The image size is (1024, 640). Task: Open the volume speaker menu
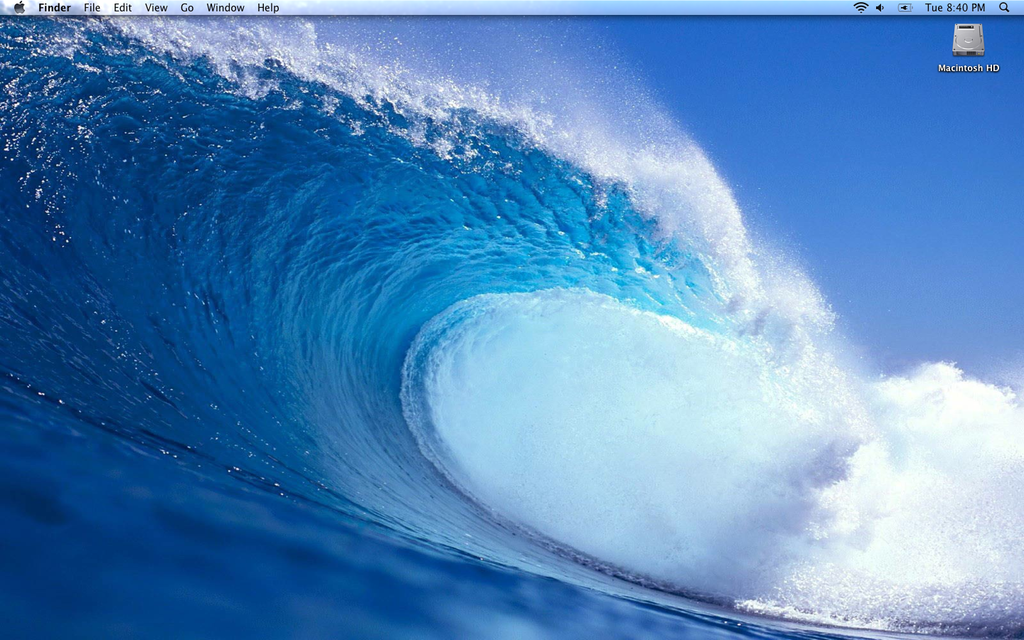coord(880,8)
